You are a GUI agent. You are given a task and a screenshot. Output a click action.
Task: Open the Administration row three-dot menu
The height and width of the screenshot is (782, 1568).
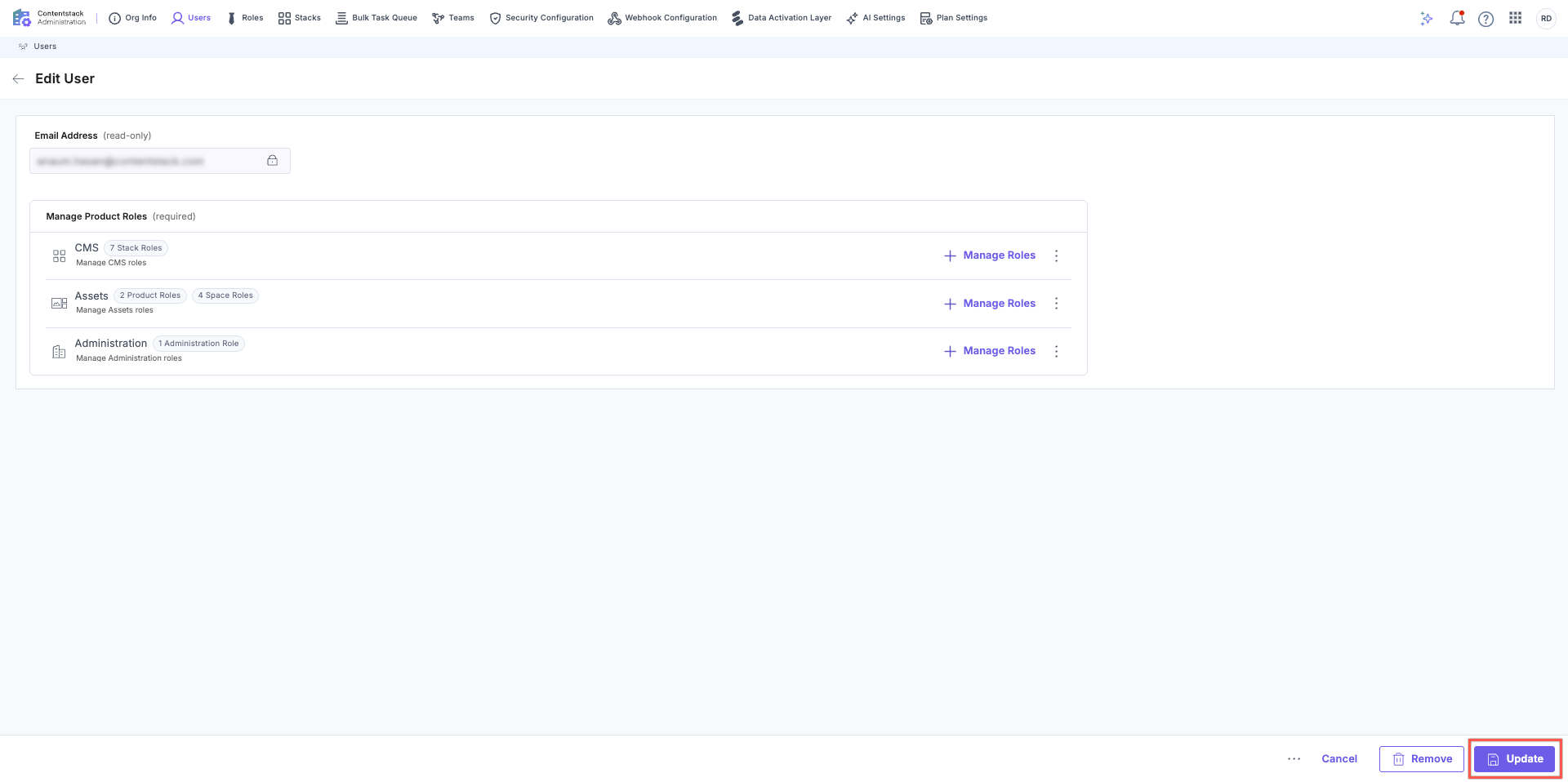click(x=1057, y=352)
